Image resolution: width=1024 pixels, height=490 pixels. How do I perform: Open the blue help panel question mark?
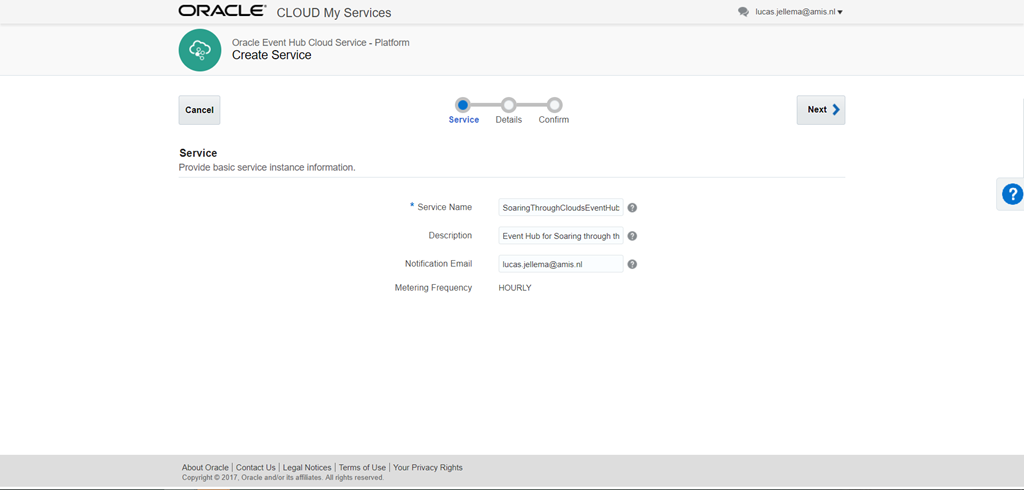click(x=1012, y=194)
